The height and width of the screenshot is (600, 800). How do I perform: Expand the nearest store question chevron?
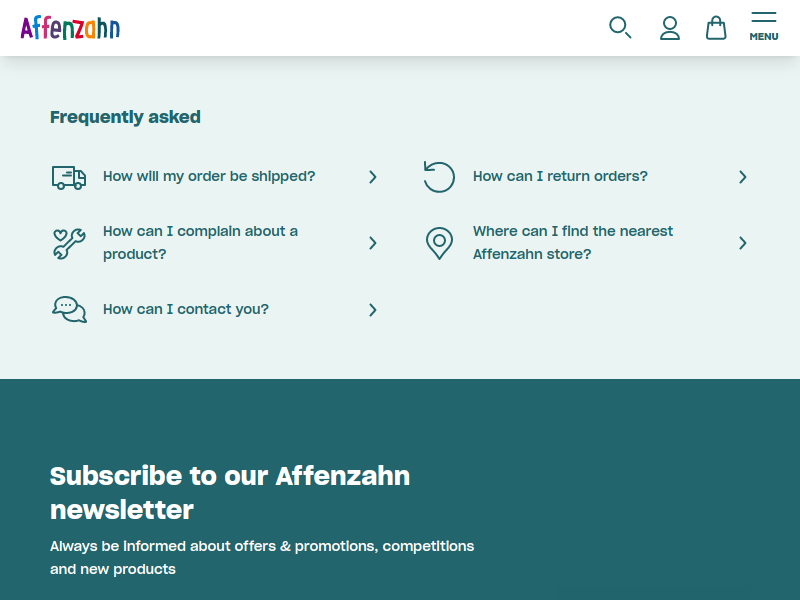pos(743,243)
